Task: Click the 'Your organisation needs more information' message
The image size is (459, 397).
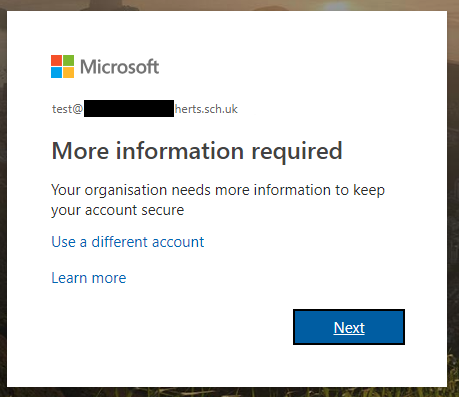Action: pyautogui.click(x=218, y=200)
